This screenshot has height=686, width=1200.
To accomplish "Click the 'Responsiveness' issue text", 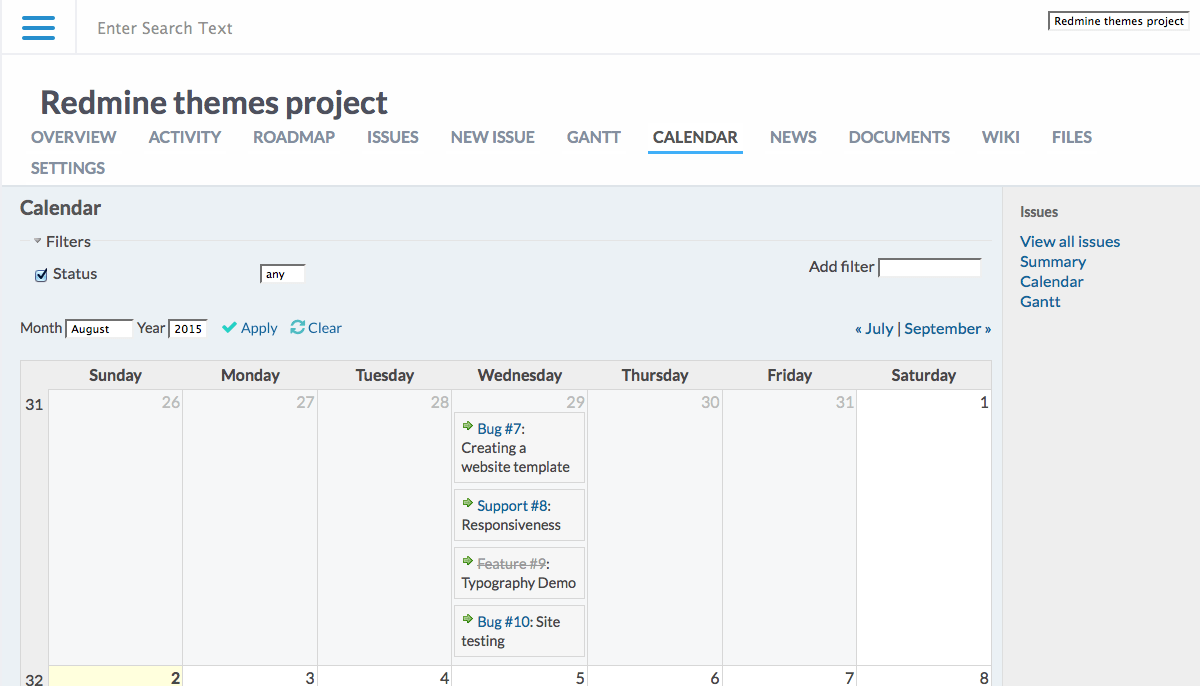I will tap(511, 525).
